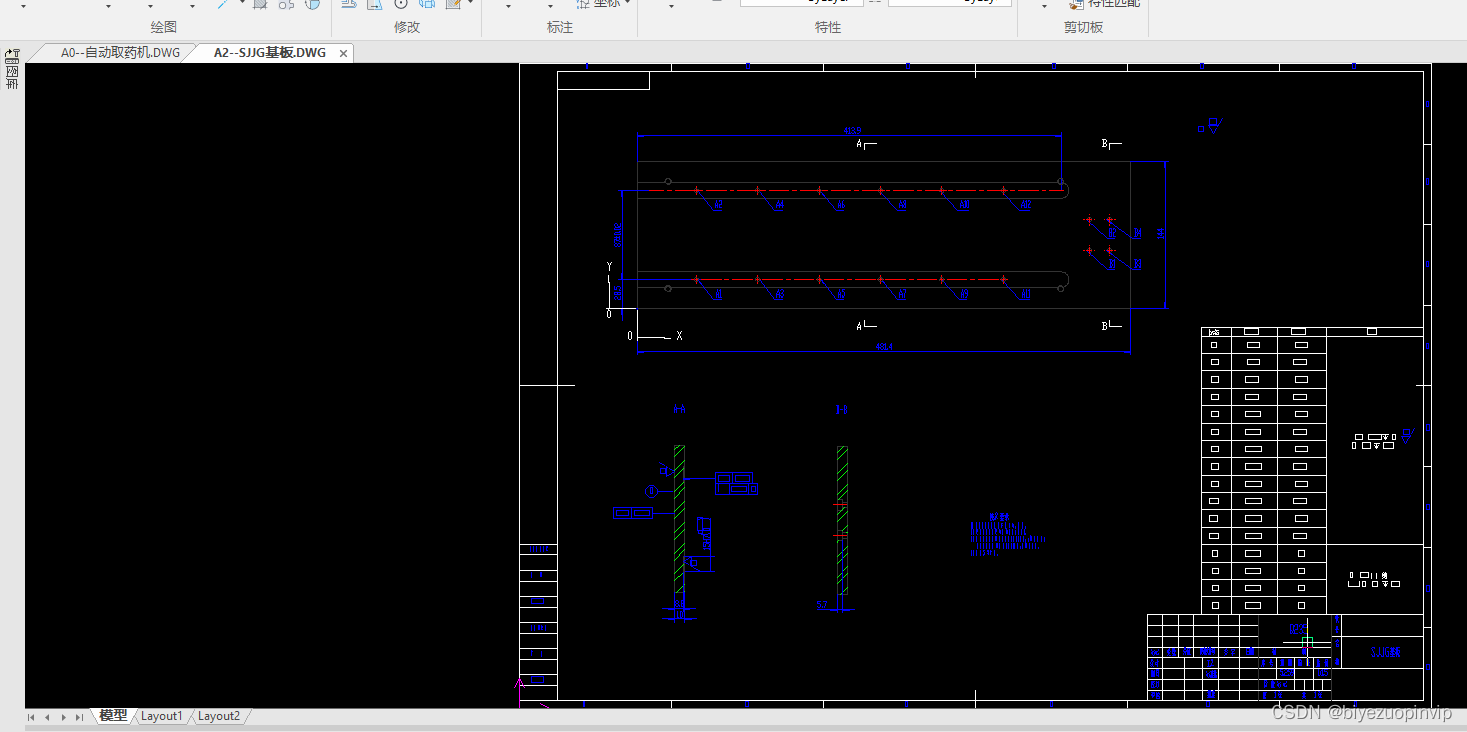Open the Layout1 tab
Screen dimensions: 1467x732
pyautogui.click(x=162, y=716)
